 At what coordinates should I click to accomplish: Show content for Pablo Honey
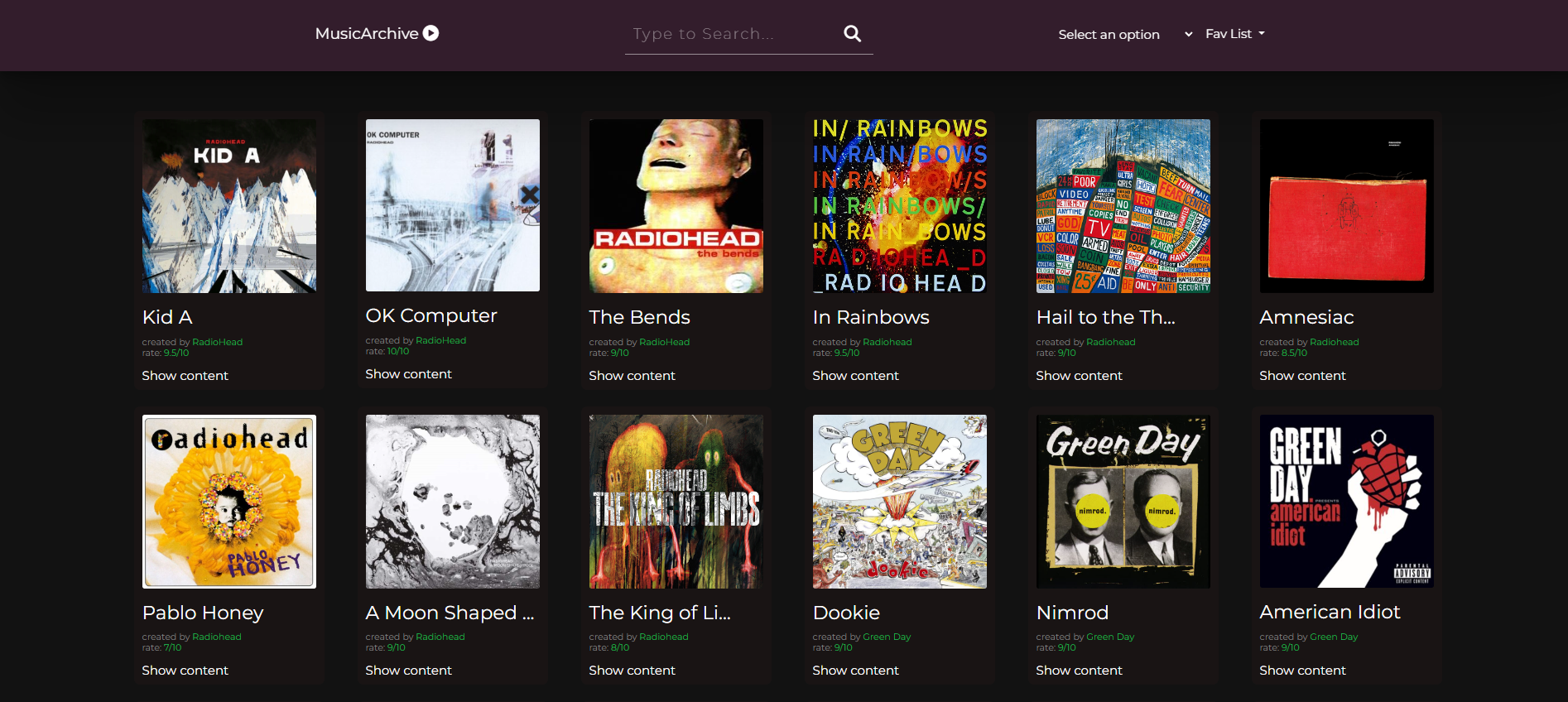[x=185, y=671]
